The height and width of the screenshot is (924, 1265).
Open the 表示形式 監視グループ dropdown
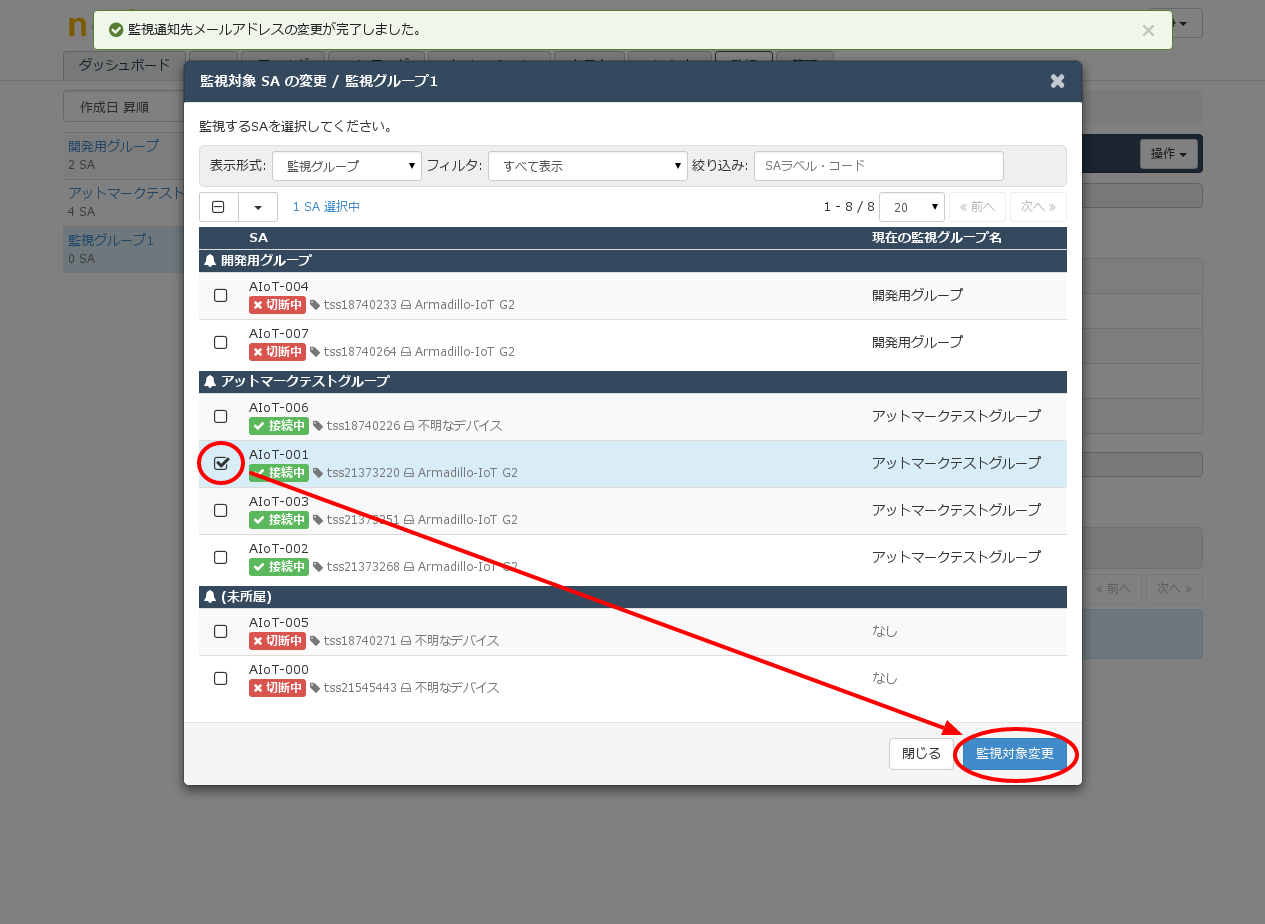[347, 166]
